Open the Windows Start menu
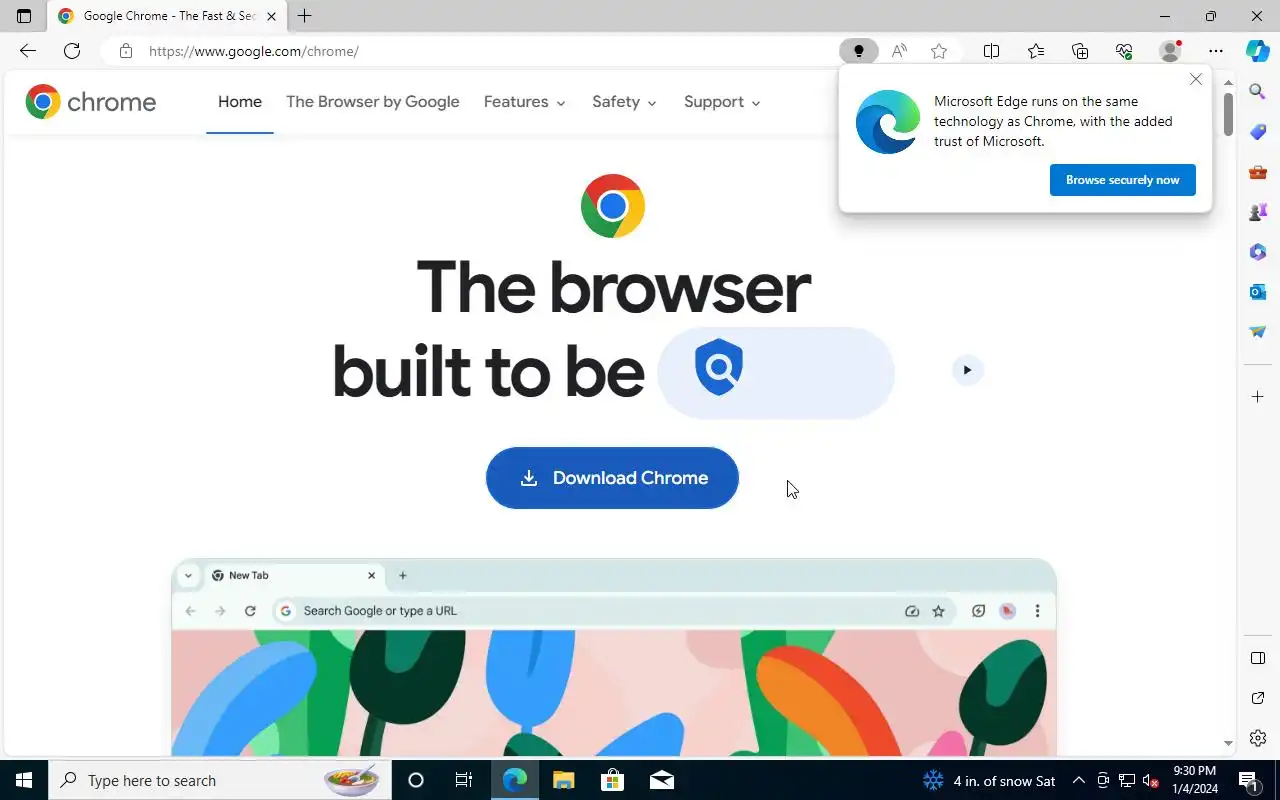Image resolution: width=1280 pixels, height=800 pixels. (24, 780)
